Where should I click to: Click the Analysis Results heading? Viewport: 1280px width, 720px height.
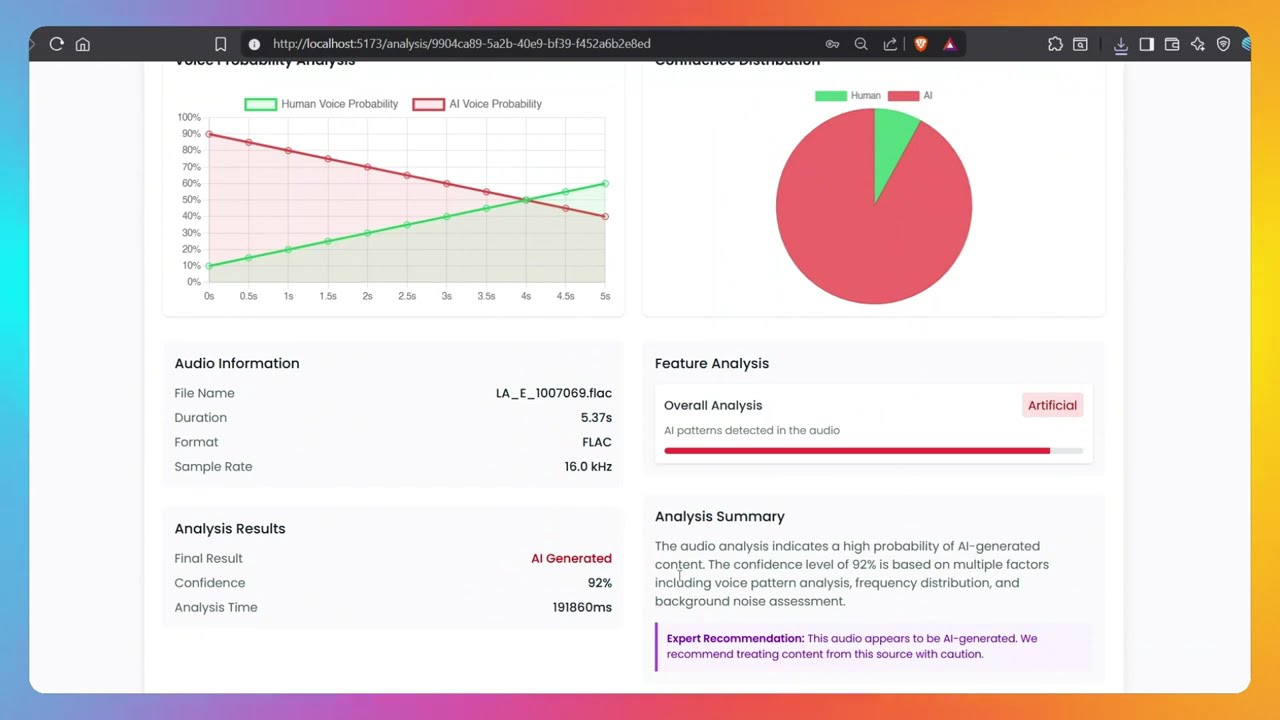230,528
